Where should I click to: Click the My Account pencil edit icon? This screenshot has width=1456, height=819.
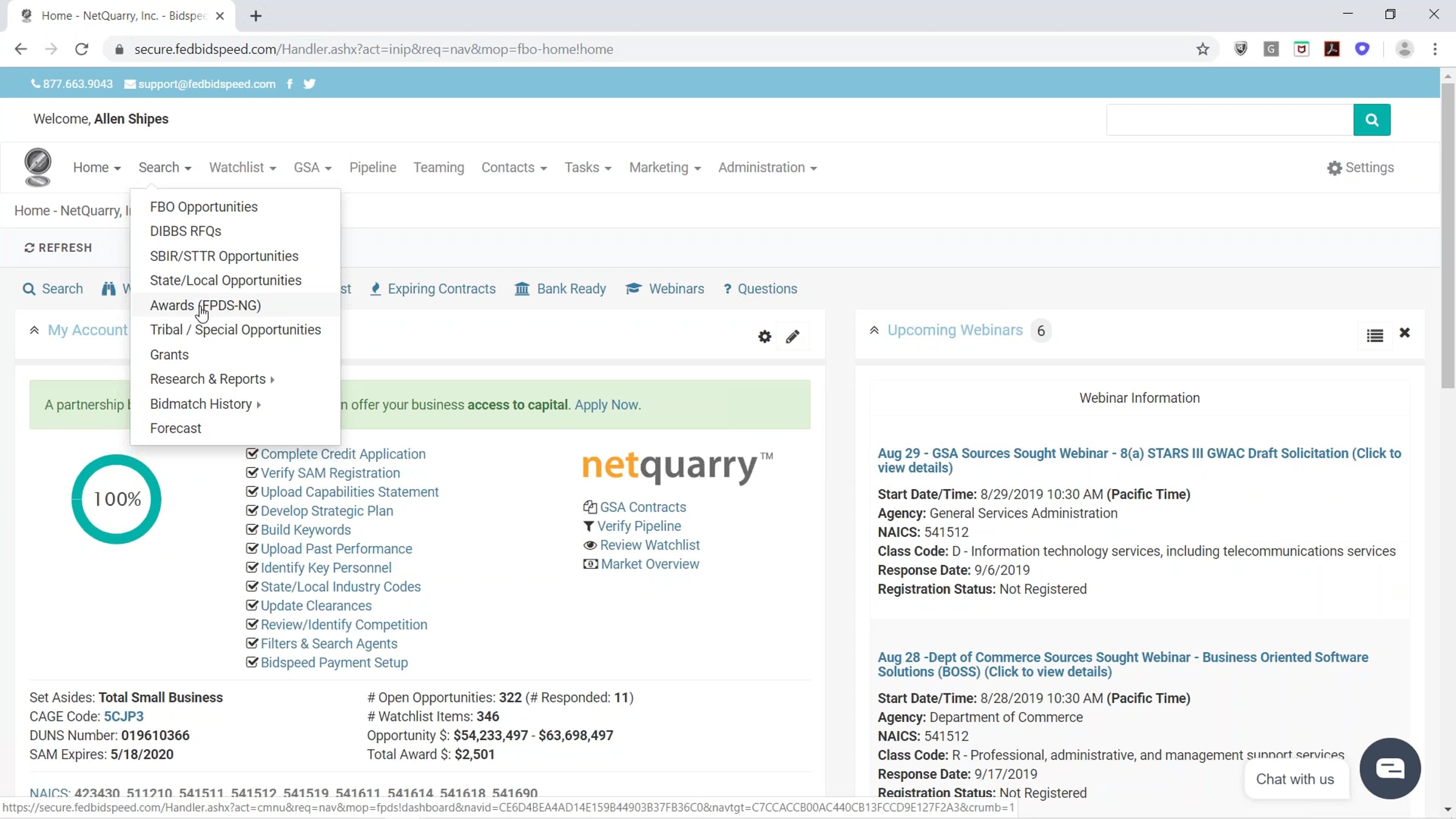point(792,337)
